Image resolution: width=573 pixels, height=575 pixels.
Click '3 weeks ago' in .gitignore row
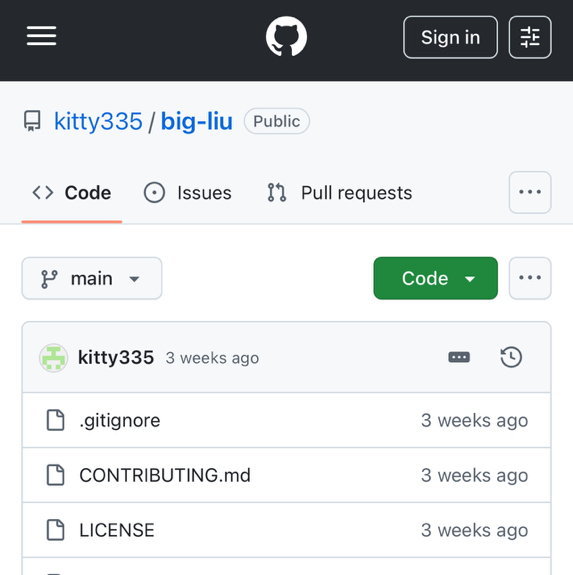[474, 420]
